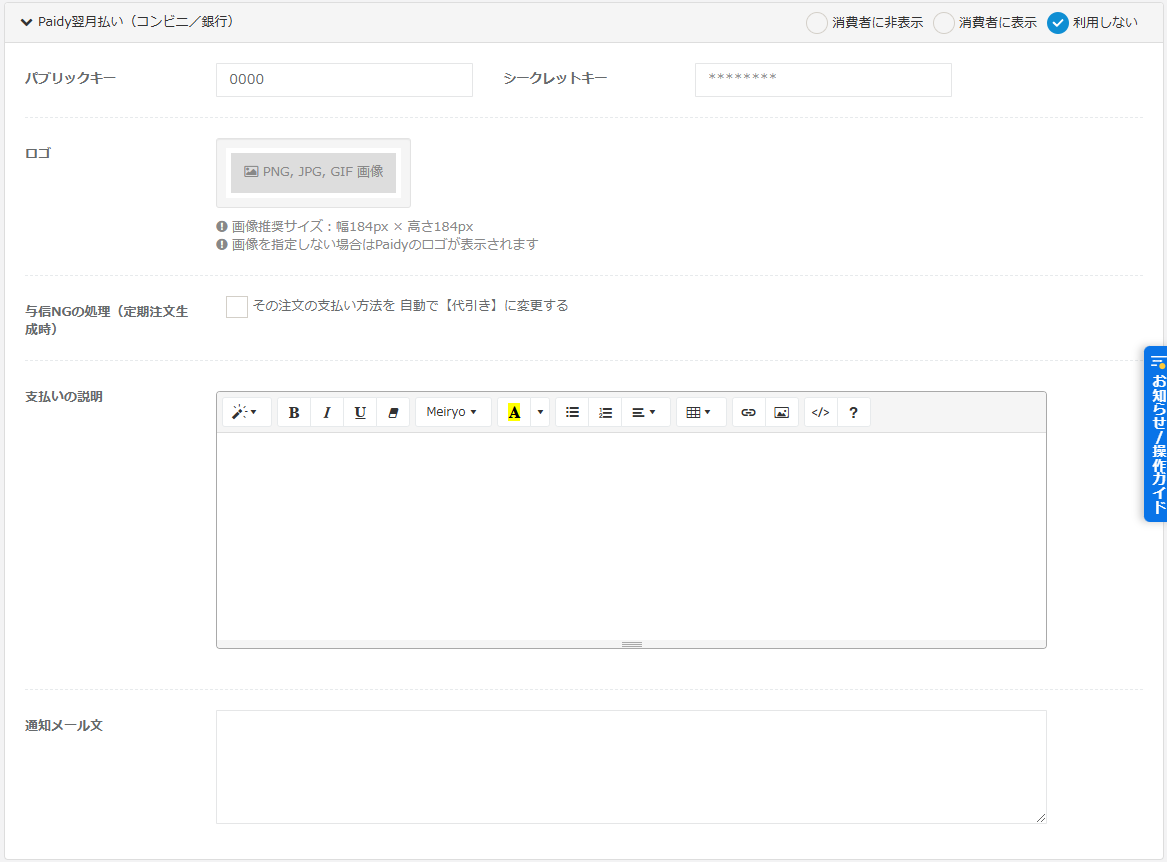Click the eraser clear-formatting icon
The height and width of the screenshot is (862, 1167).
point(393,412)
